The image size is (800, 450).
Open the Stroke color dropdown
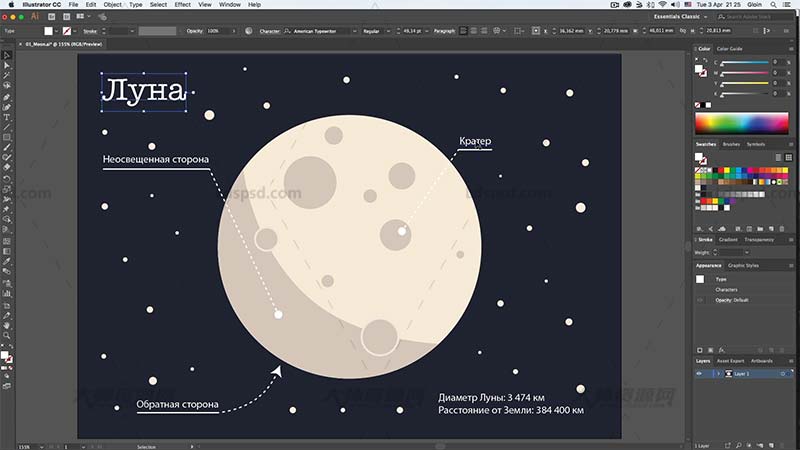click(75, 31)
